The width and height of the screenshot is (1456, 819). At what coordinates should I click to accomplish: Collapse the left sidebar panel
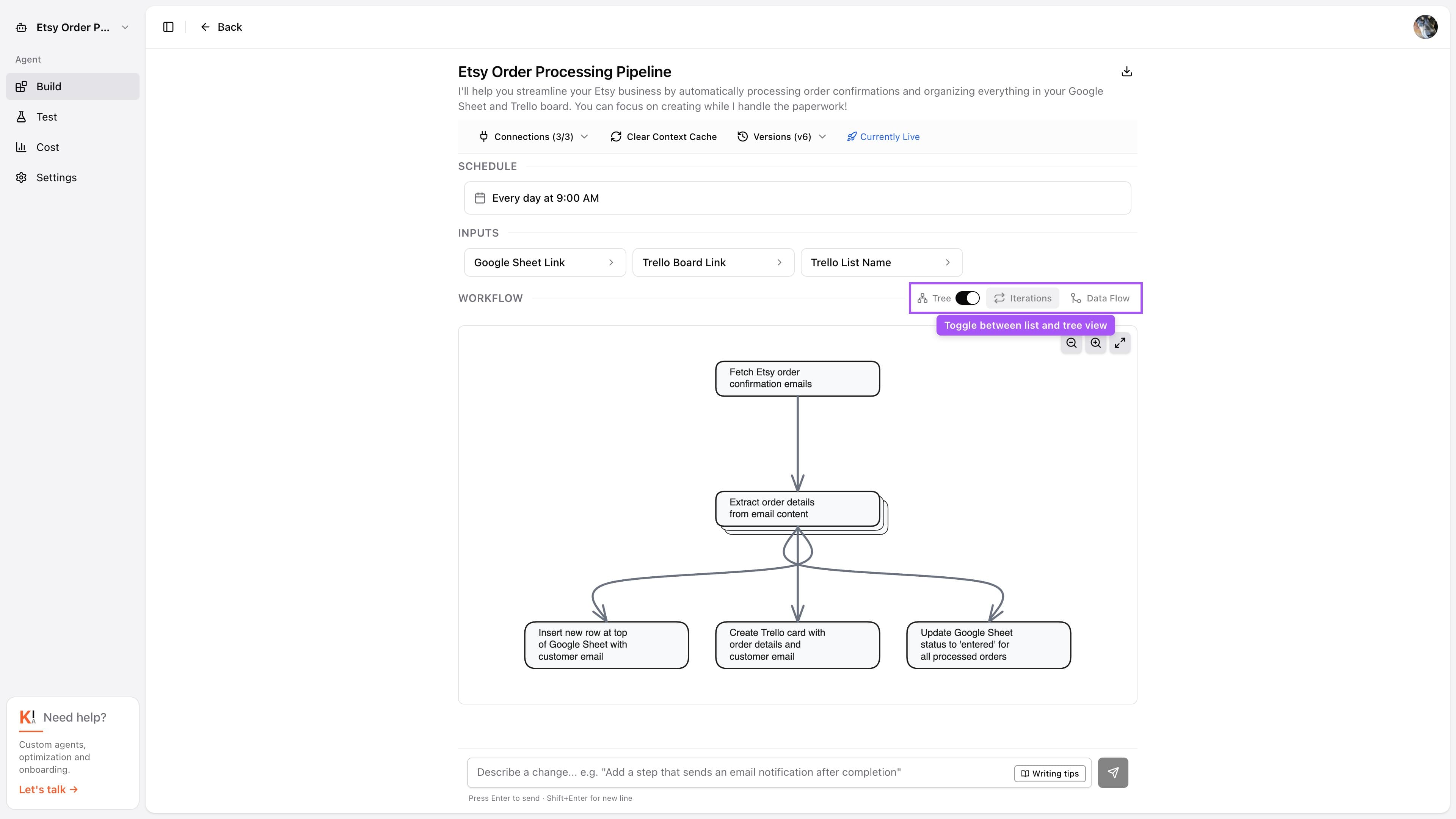(x=168, y=27)
